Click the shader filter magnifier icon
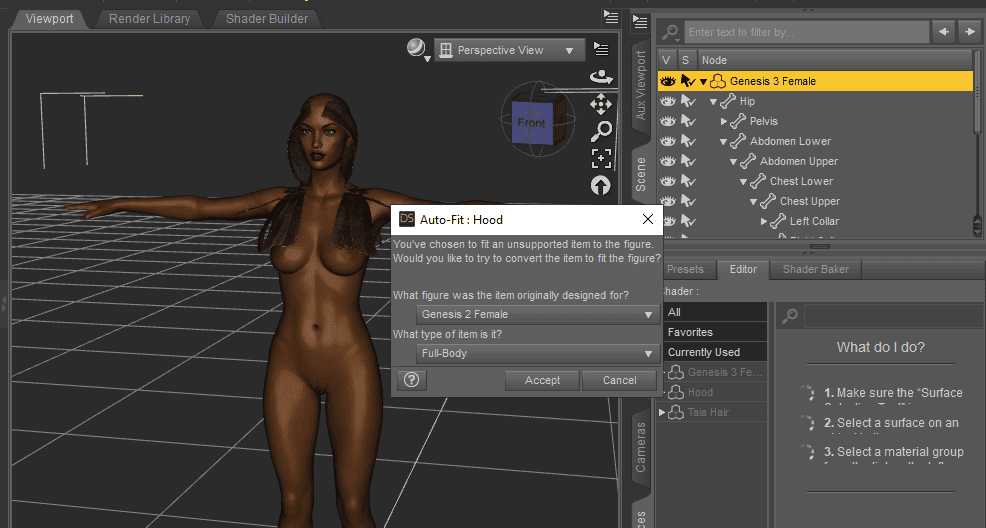The width and height of the screenshot is (986, 528). click(x=790, y=316)
